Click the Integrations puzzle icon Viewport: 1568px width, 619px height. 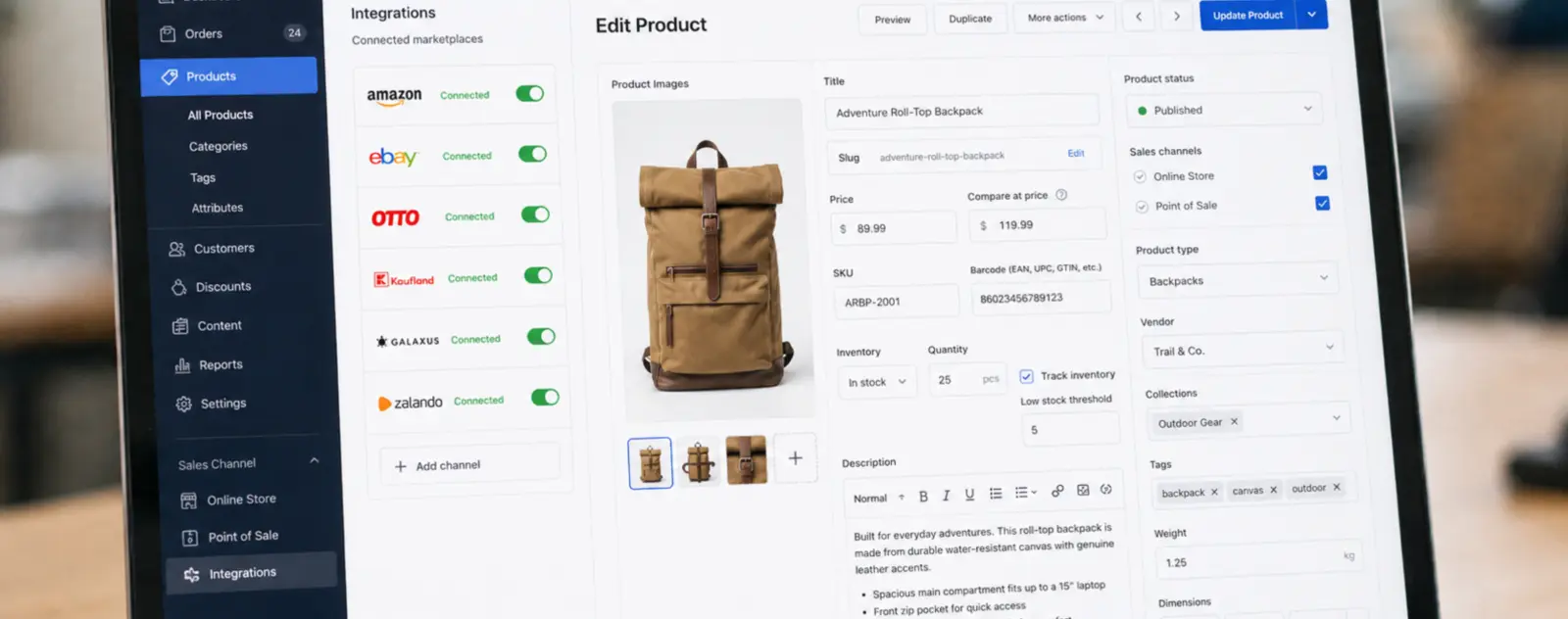pyautogui.click(x=192, y=575)
